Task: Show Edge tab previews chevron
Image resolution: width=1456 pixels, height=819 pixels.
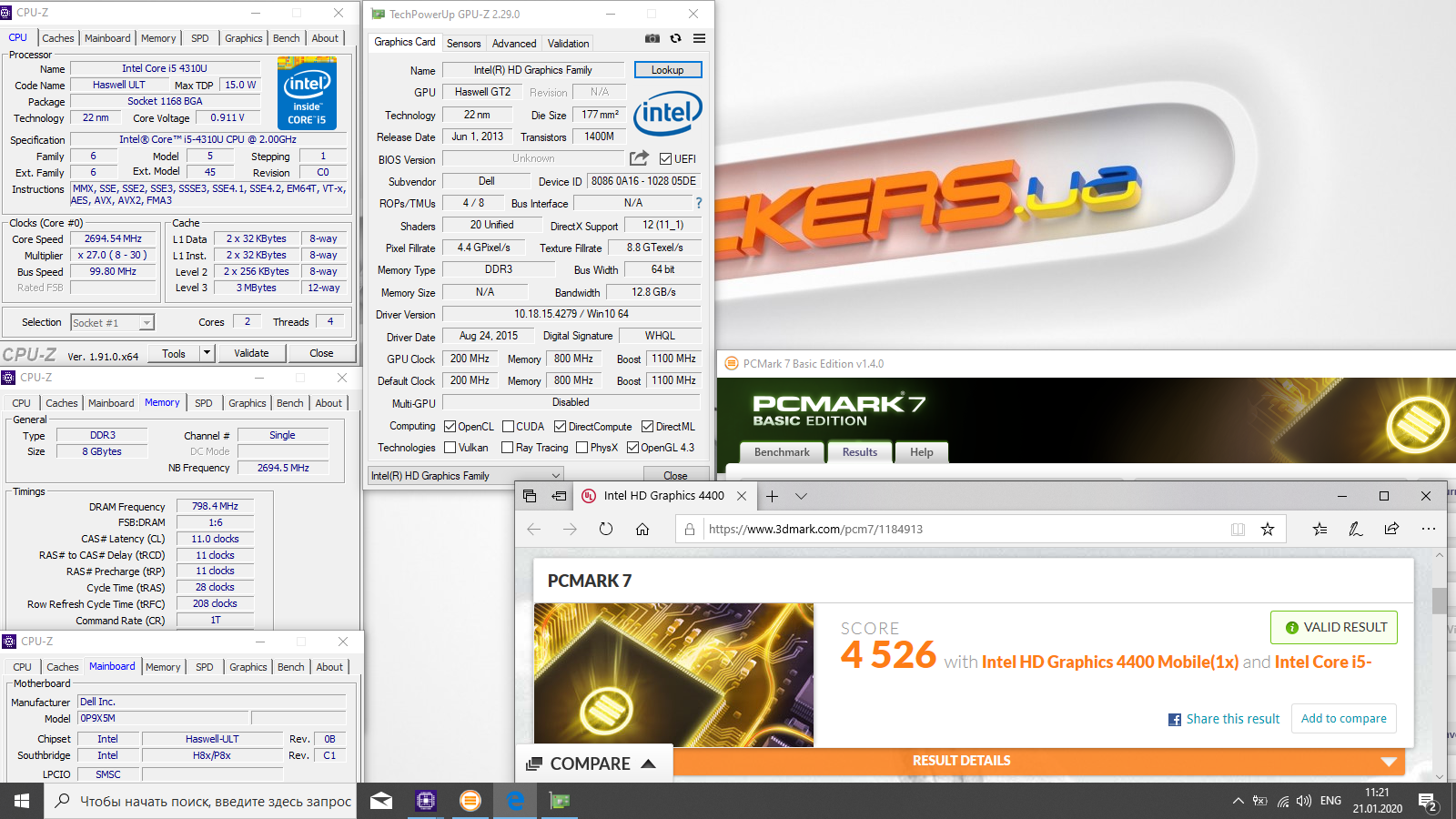Action: [x=801, y=496]
